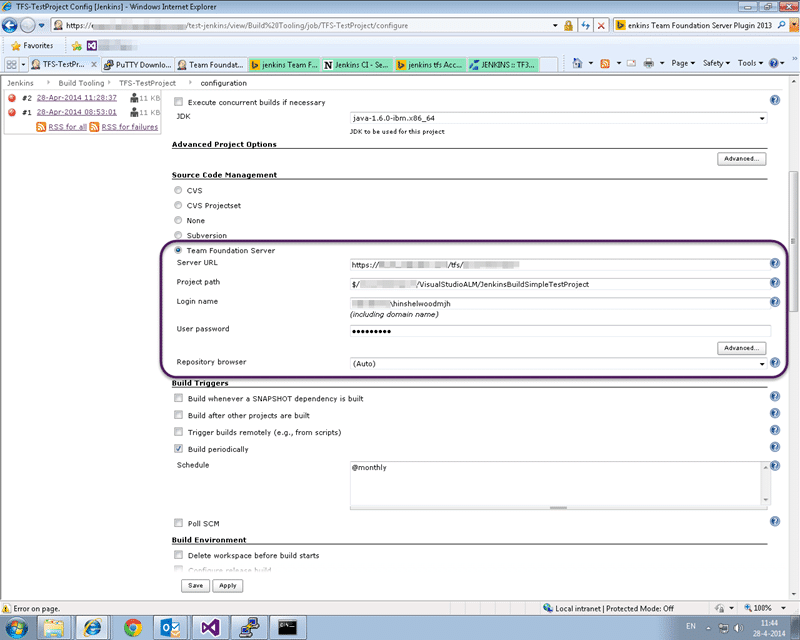Click help icon for Build periodically
The image size is (800, 640).
coord(774,447)
